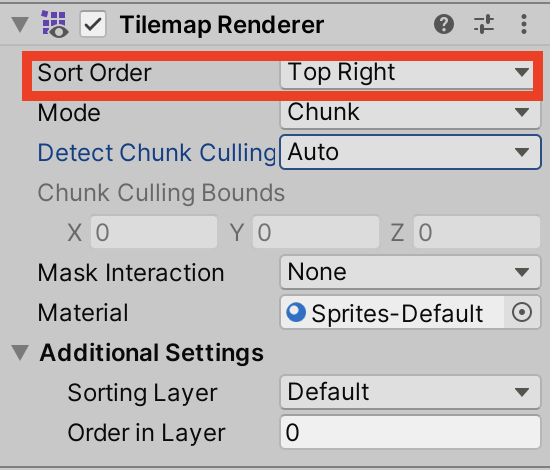Screen dimensions: 550x470
Task: Click the Sprites-Default material field
Action: (x=392, y=312)
